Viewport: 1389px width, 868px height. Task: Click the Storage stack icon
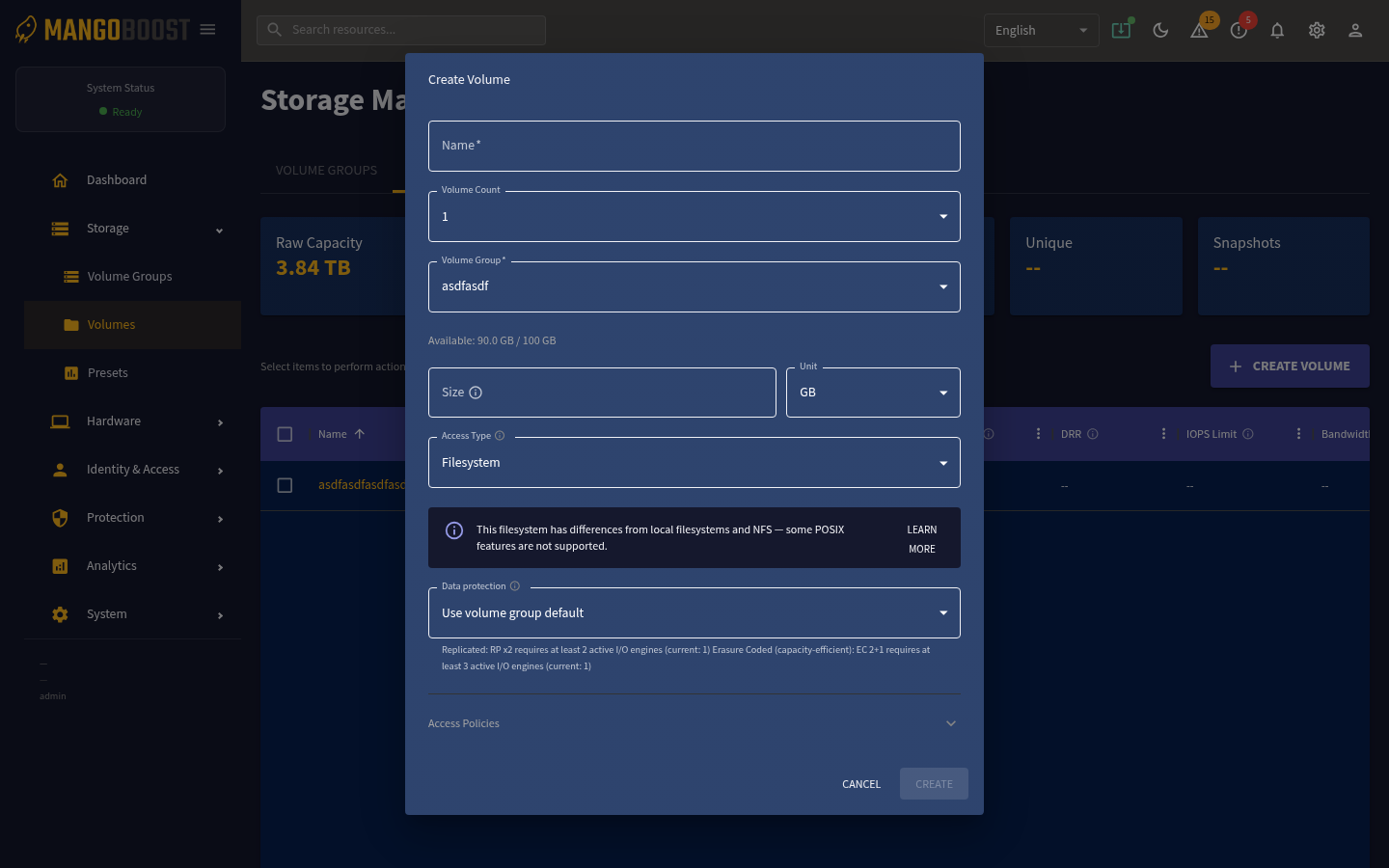coord(60,229)
